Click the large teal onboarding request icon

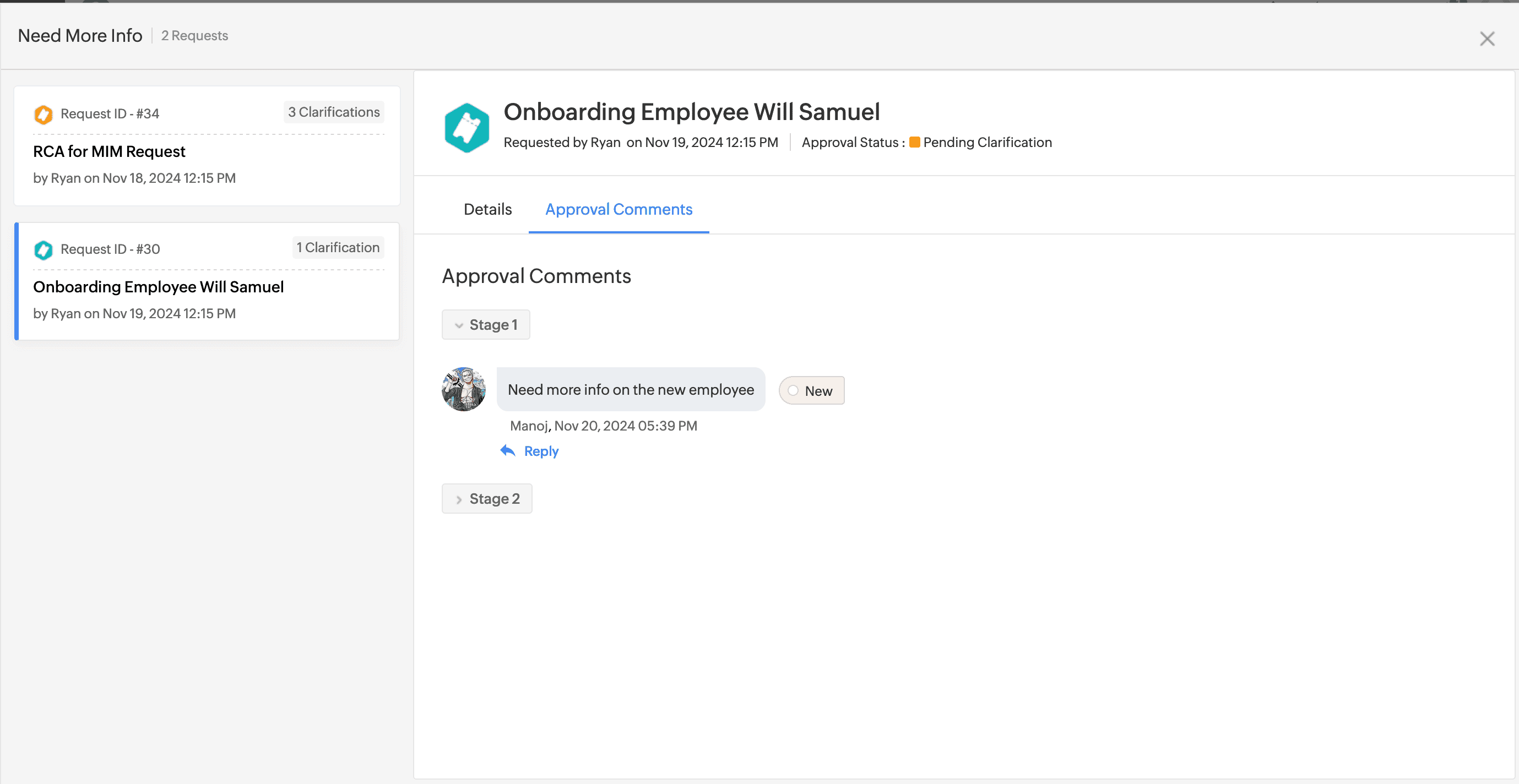[x=466, y=128]
